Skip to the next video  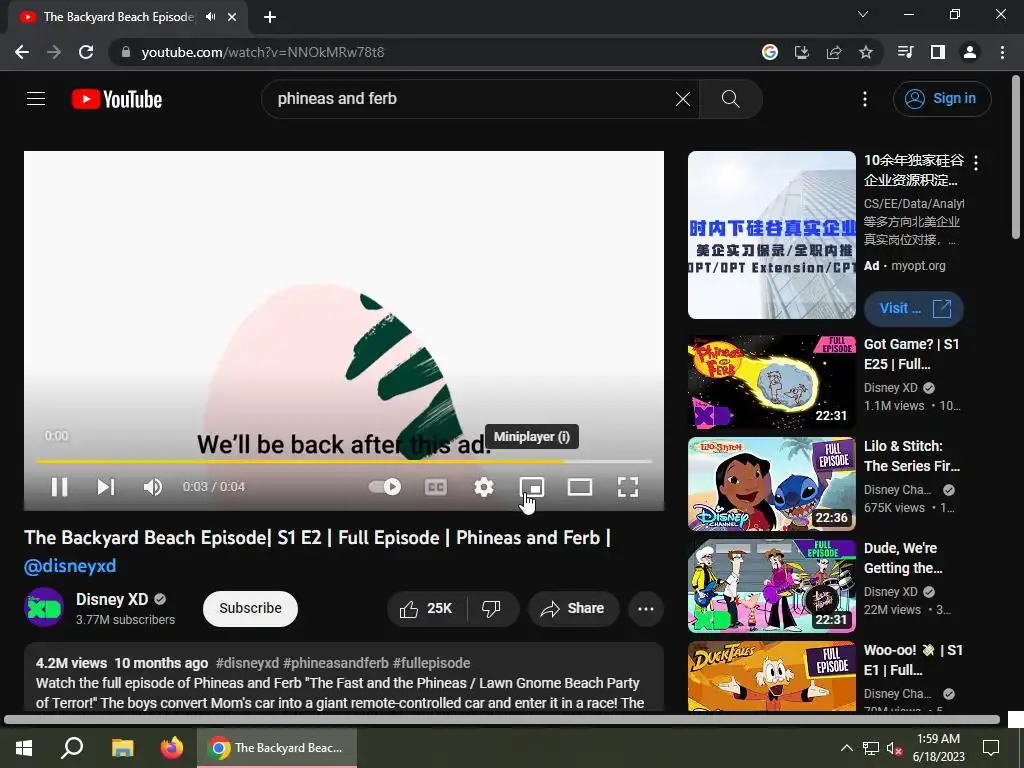pyautogui.click(x=106, y=487)
